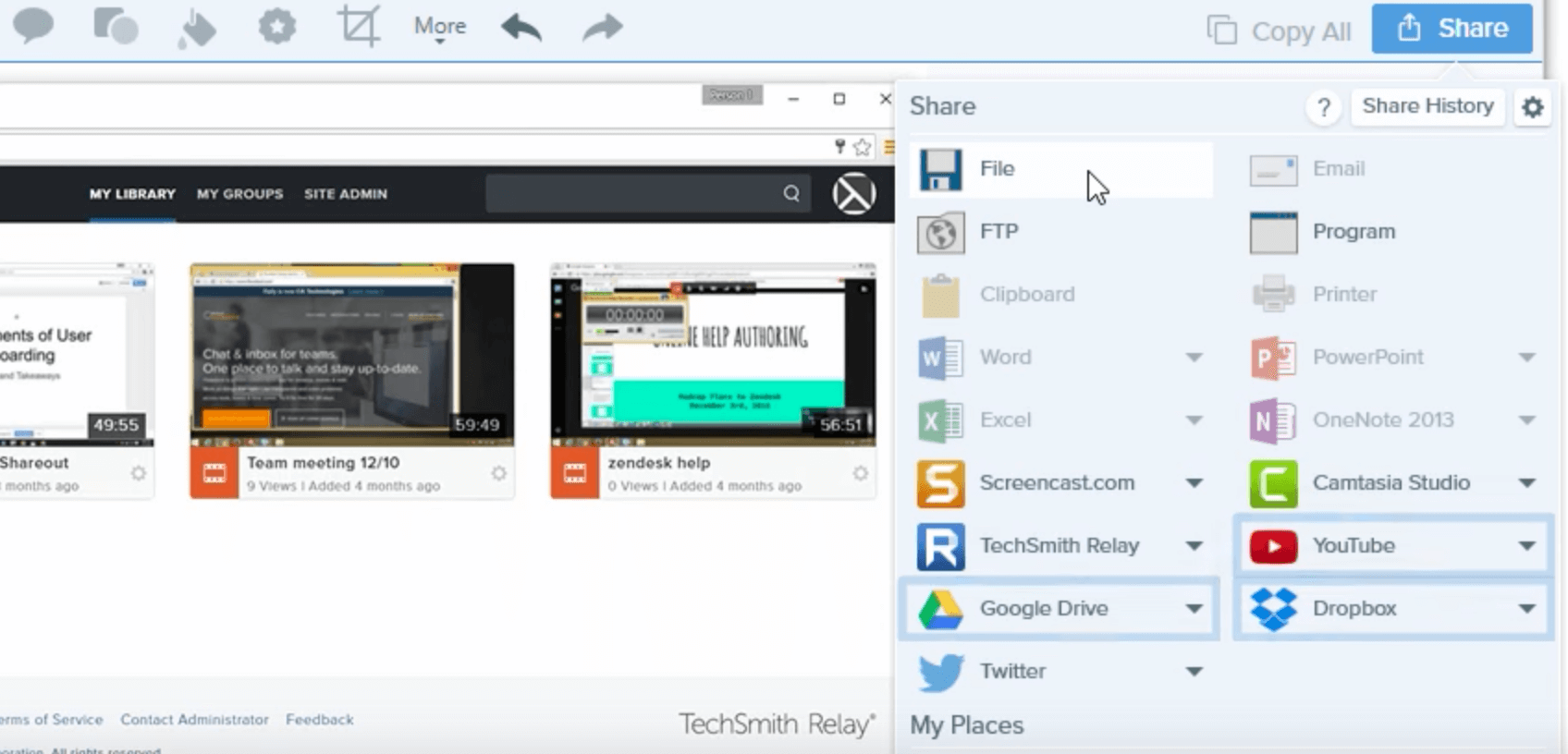Share to File destination

pyautogui.click(x=1060, y=169)
